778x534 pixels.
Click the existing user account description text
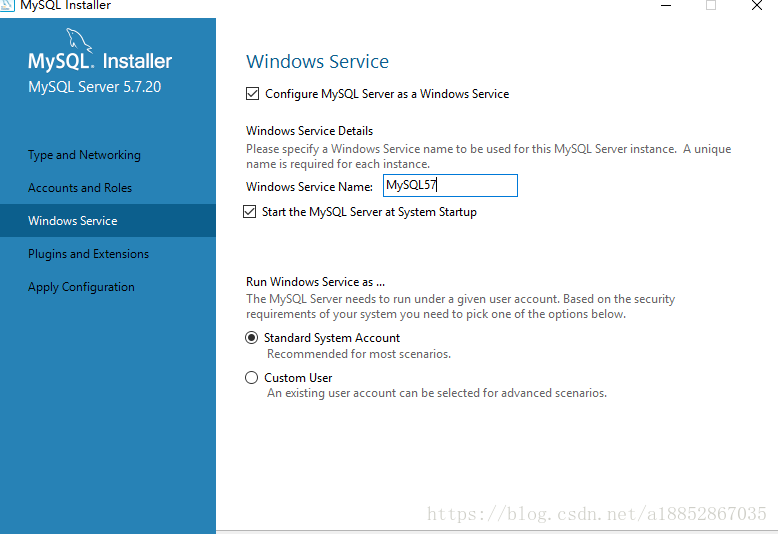(437, 393)
